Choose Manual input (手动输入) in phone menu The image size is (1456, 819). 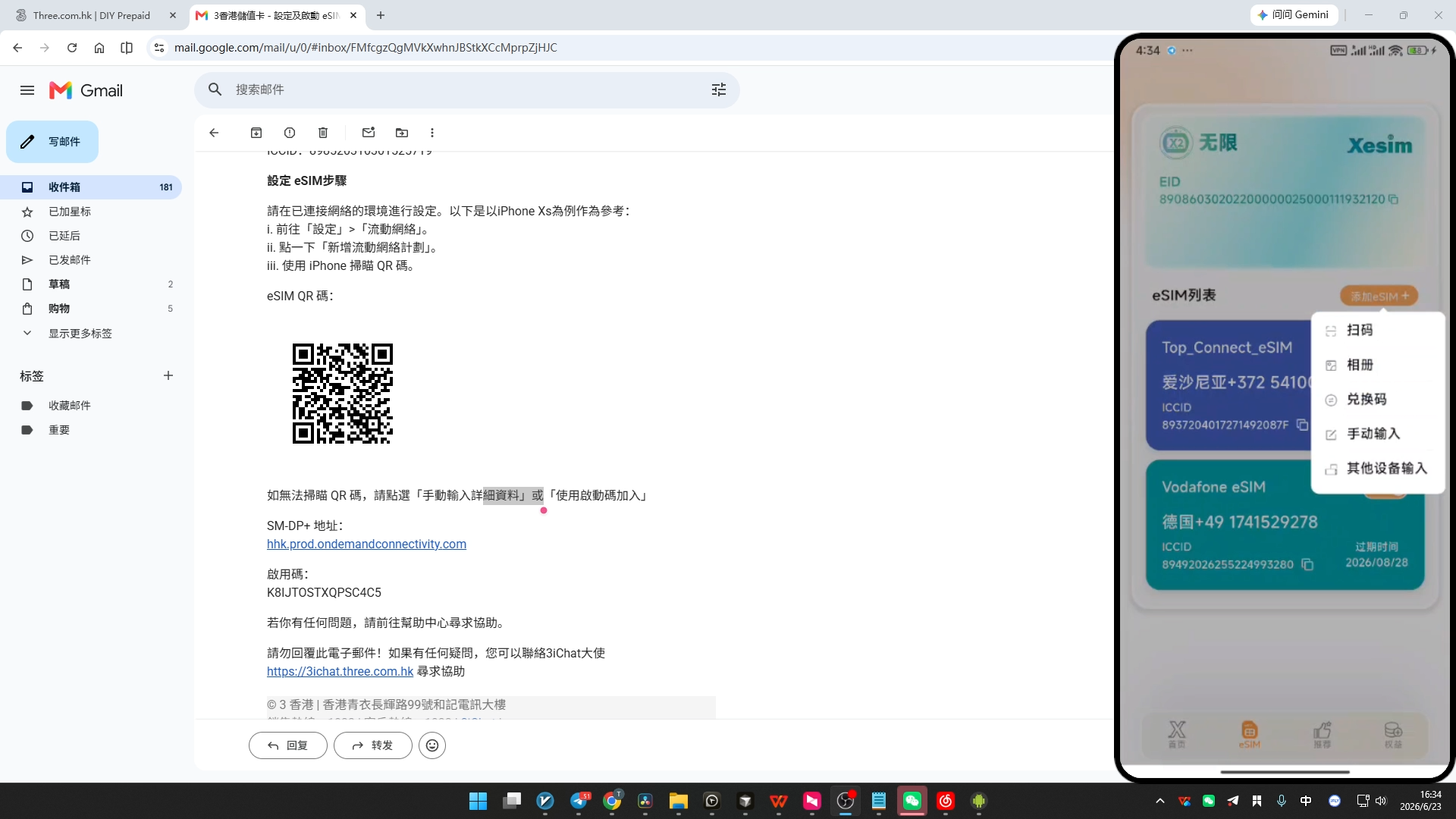click(x=1378, y=434)
